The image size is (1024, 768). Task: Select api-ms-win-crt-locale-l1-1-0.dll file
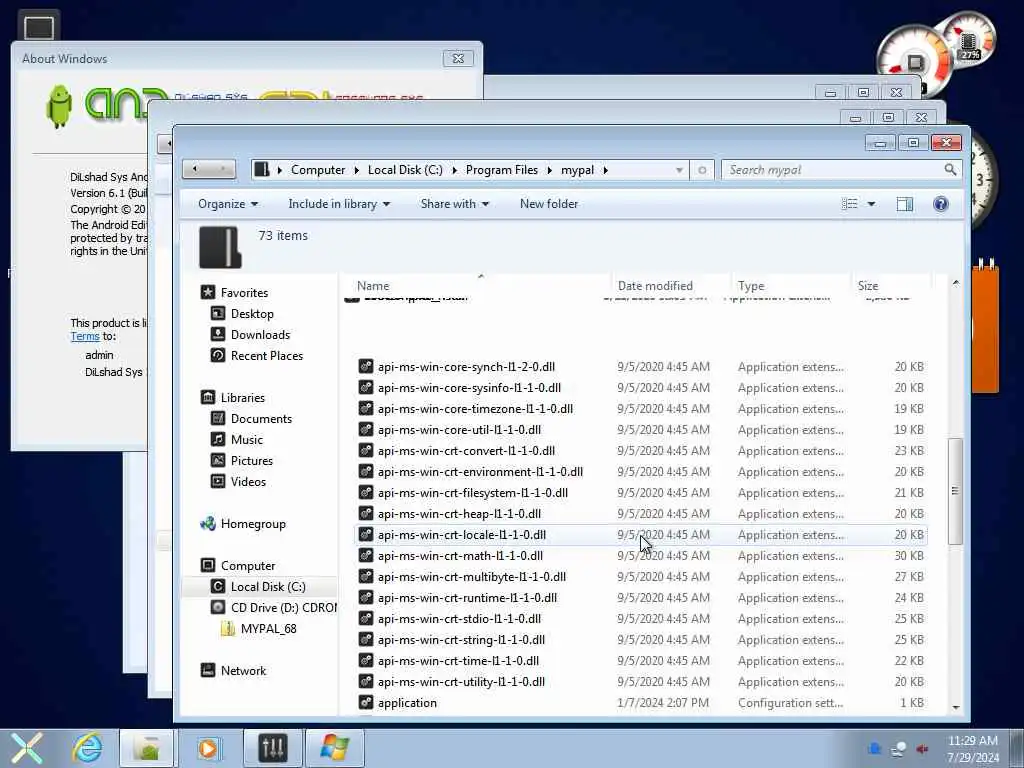641,535
